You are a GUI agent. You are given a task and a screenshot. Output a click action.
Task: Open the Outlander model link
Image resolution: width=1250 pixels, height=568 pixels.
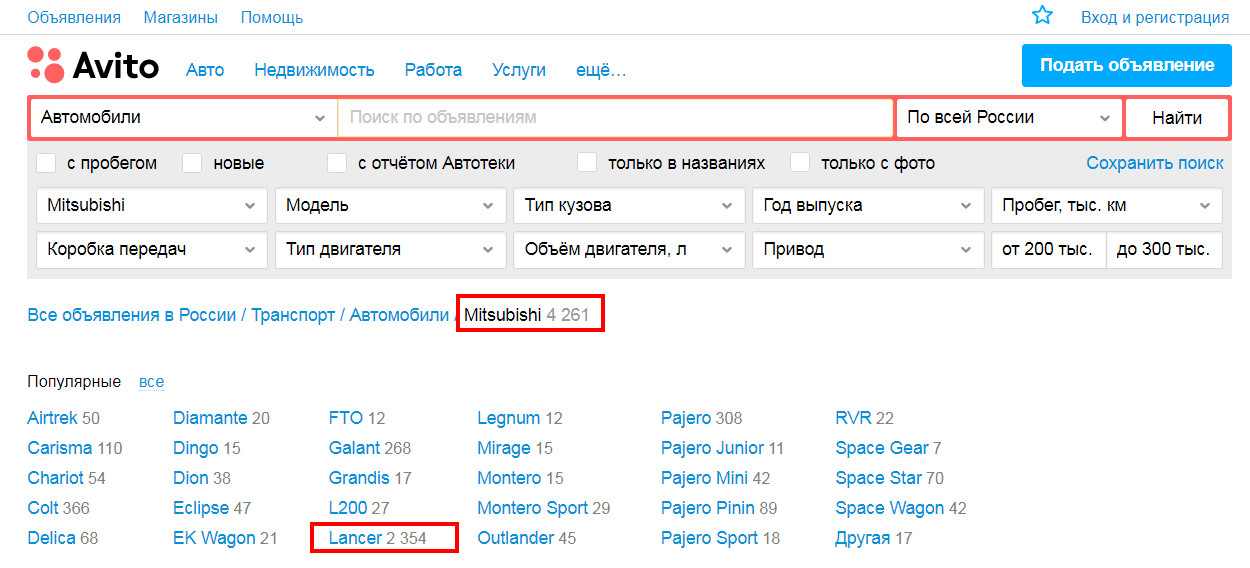coord(515,538)
